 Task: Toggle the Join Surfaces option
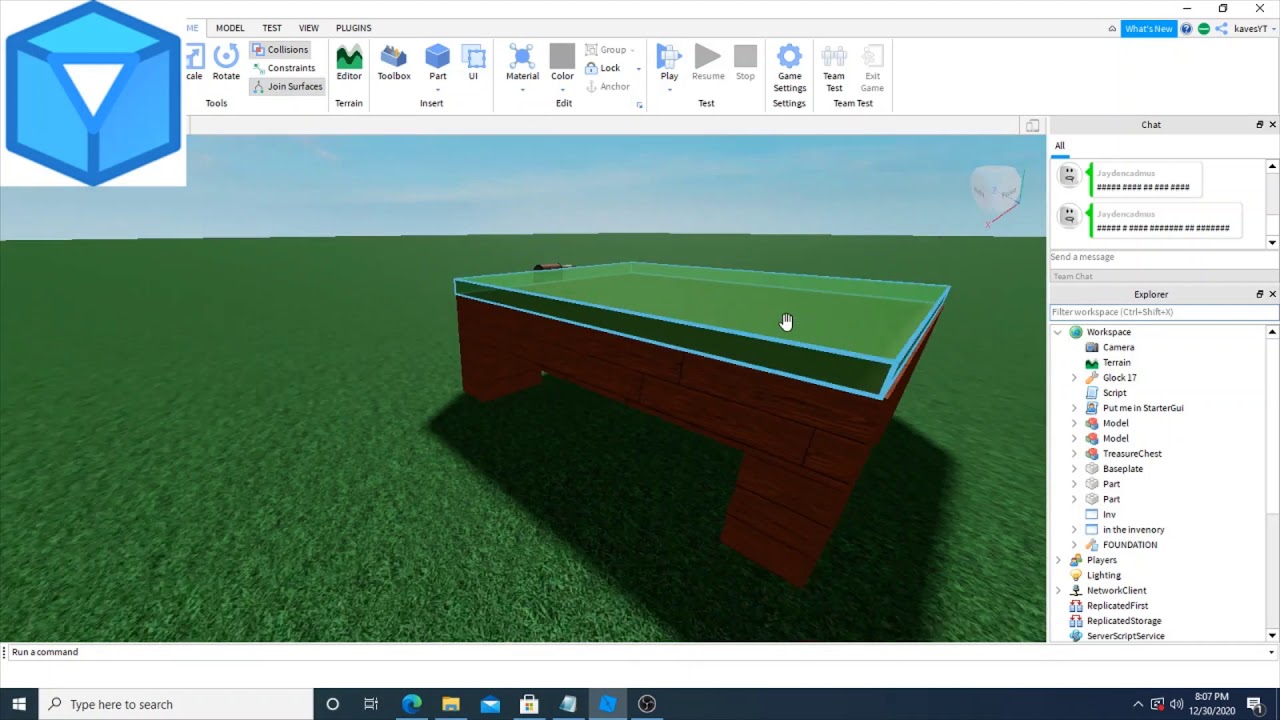coord(287,86)
